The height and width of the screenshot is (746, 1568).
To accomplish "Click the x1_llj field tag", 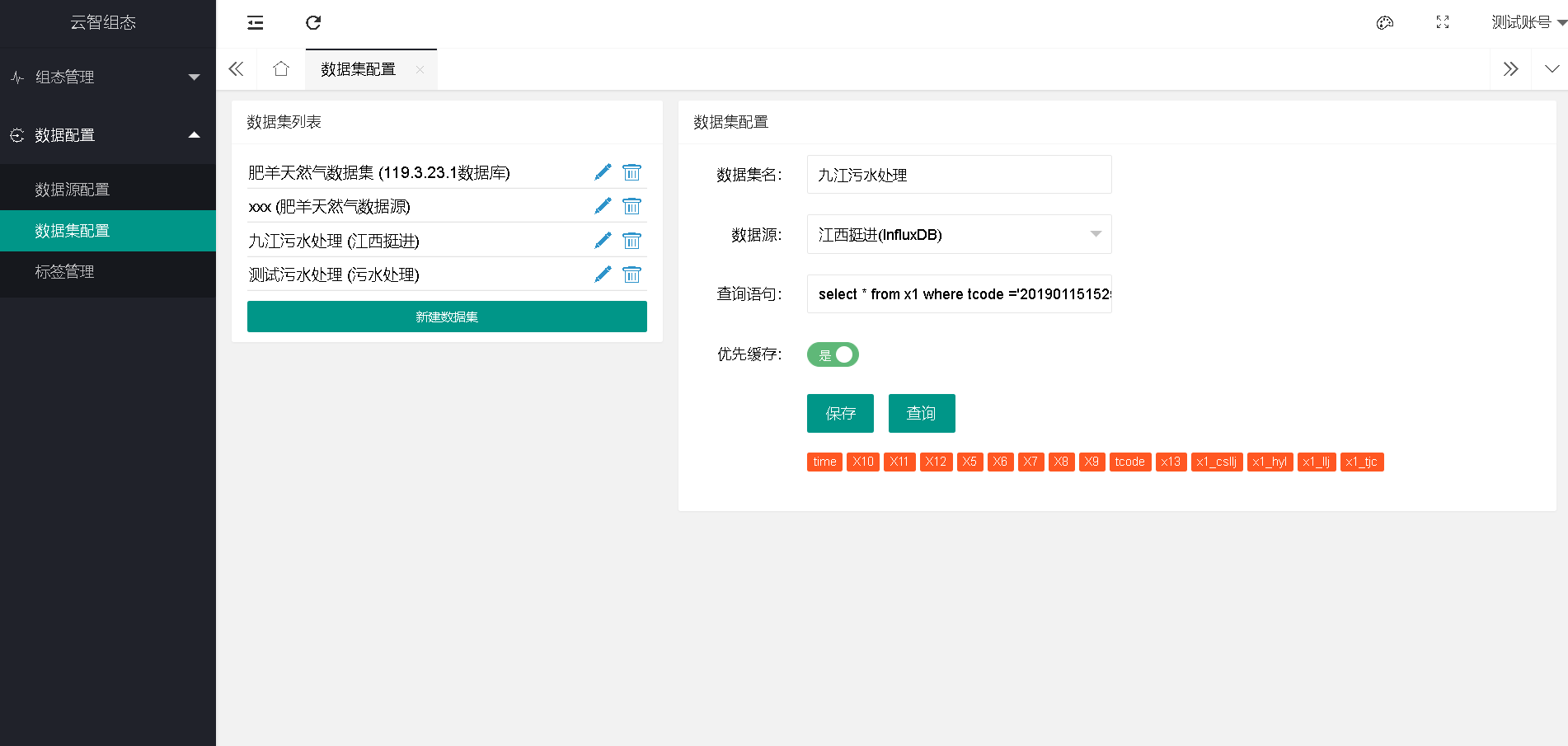I will click(1317, 462).
